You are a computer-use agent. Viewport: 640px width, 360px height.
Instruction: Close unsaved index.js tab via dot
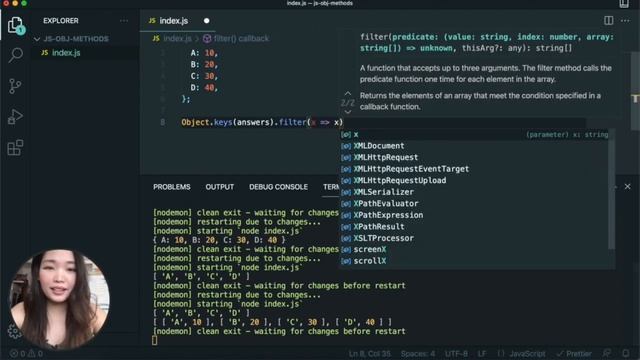(x=207, y=20)
